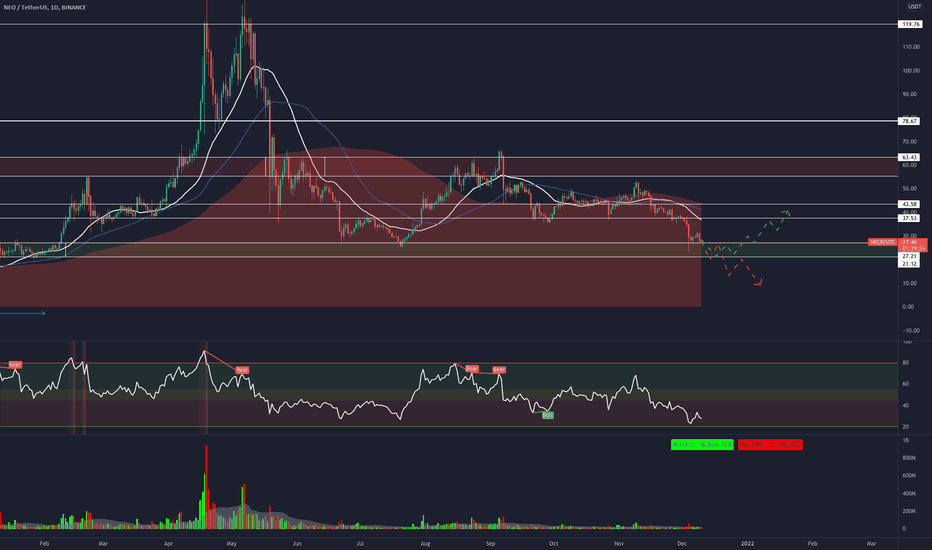Select the 21.12 price level label
The height and width of the screenshot is (550, 932).
909,263
